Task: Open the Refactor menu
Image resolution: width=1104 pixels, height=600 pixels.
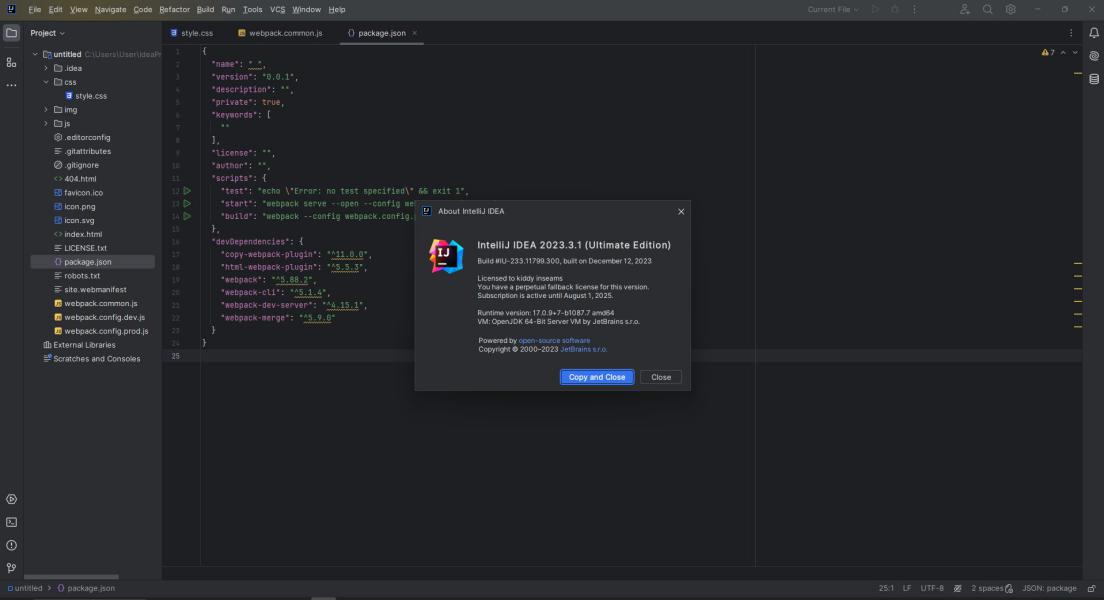Action: (174, 10)
